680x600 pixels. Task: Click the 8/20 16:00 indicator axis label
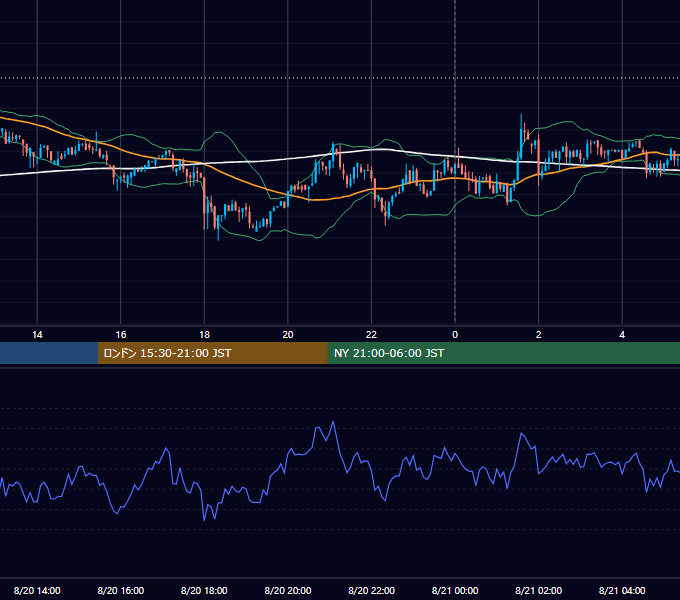point(121,590)
